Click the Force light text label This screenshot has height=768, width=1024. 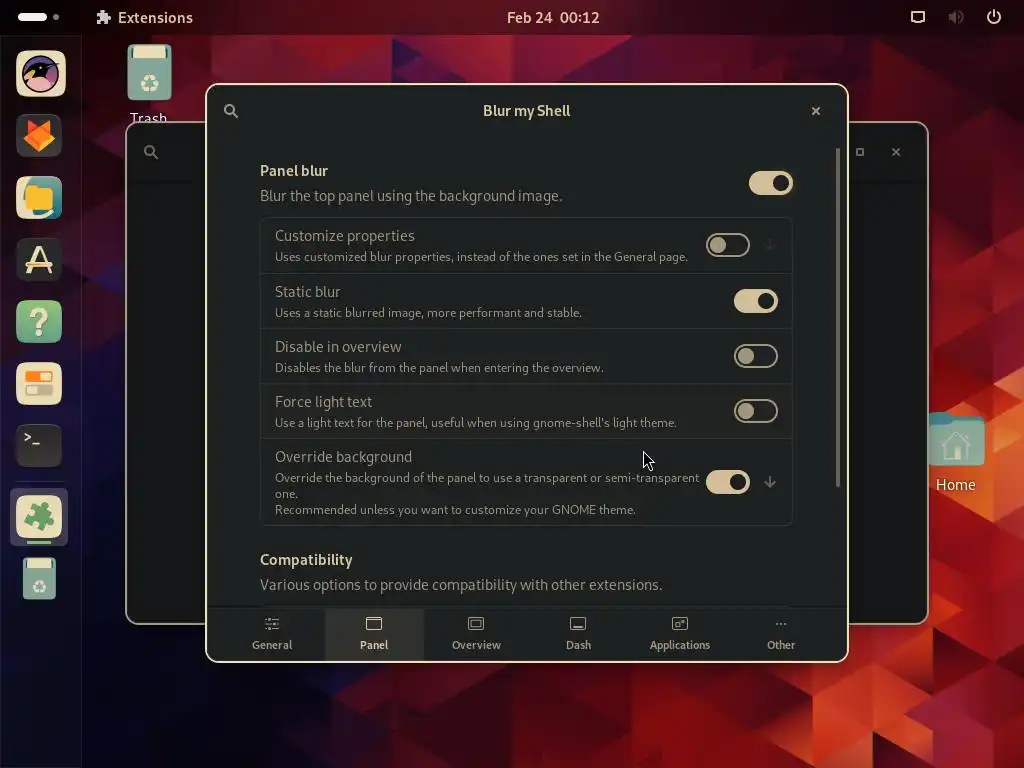click(323, 402)
